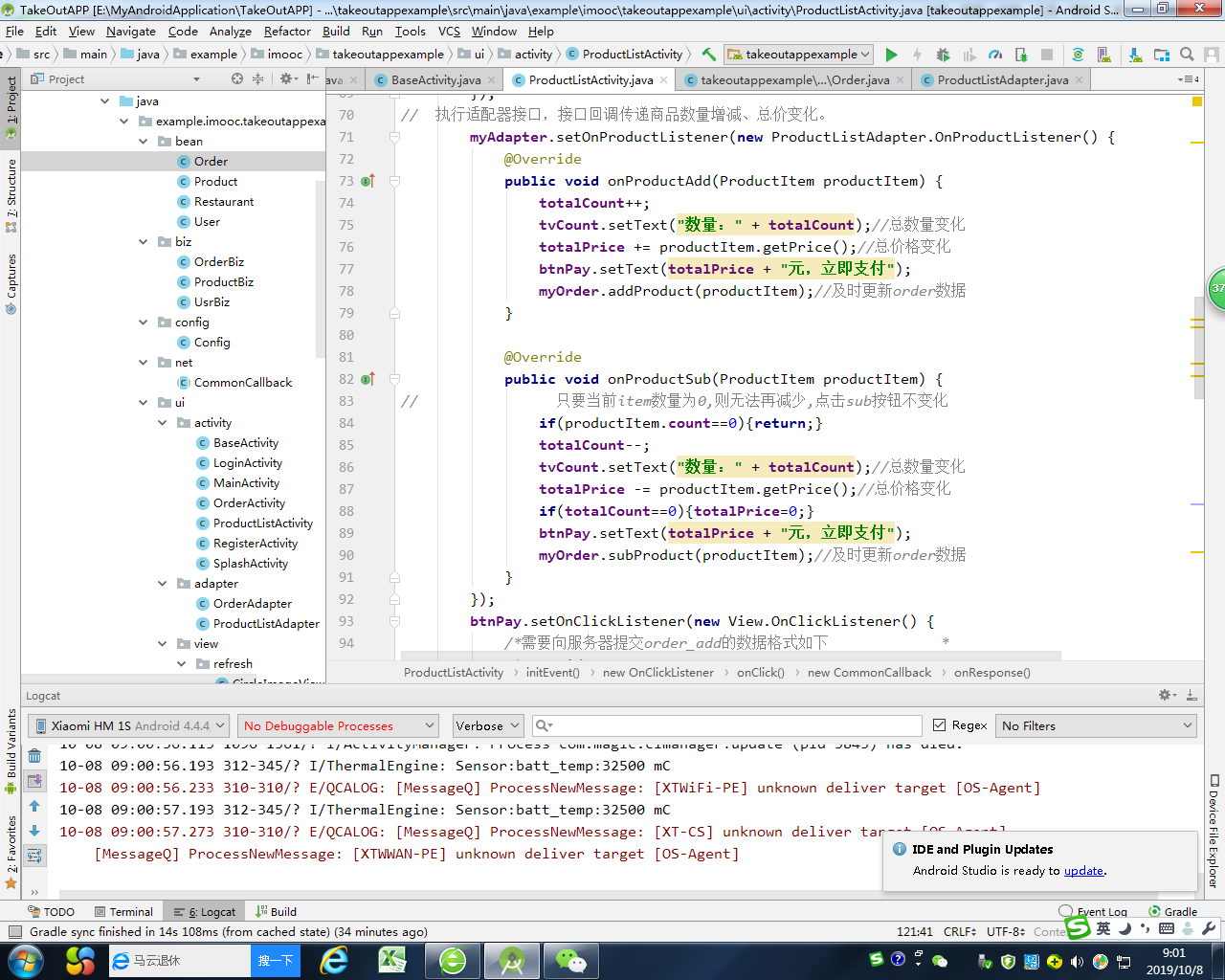Image resolution: width=1225 pixels, height=980 pixels.
Task: Open the Project panel settings gear
Action: tap(286, 79)
